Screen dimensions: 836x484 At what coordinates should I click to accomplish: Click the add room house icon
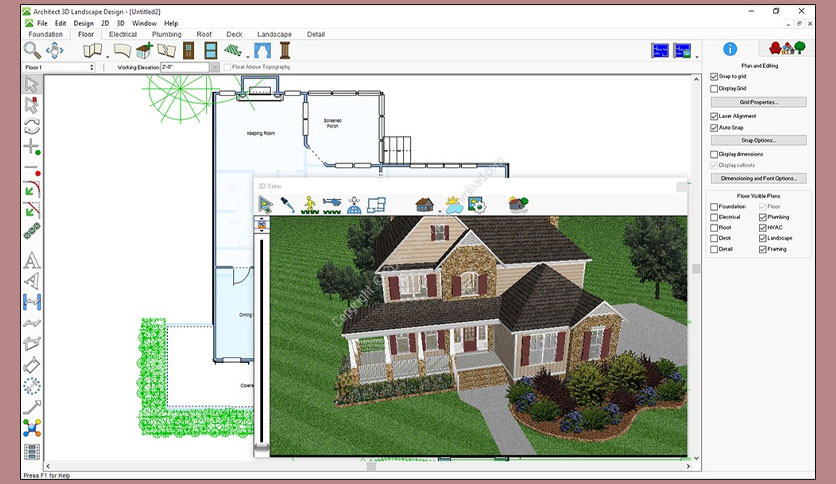click(x=144, y=51)
